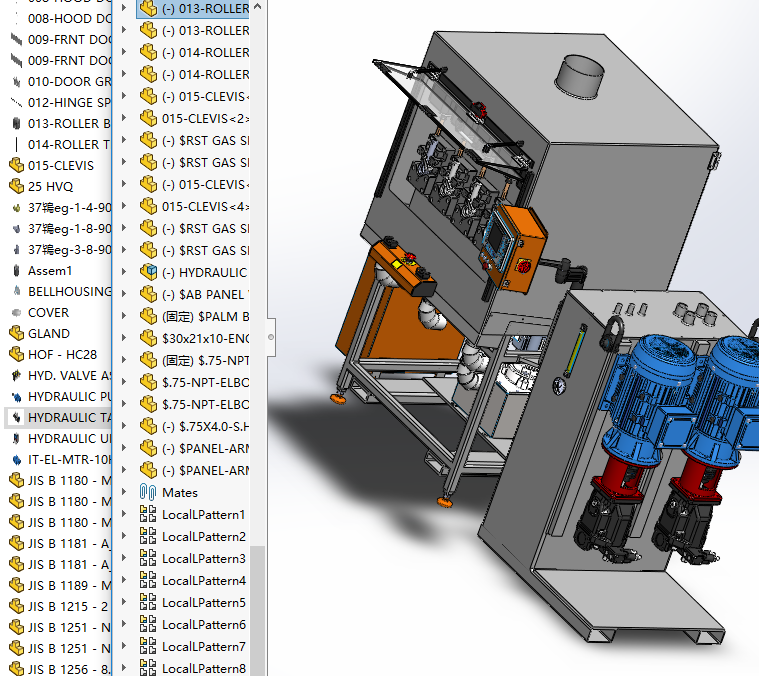The image size is (759, 676).
Task: Click the HYD. VALVE A thumbnail icon
Action: (16, 375)
